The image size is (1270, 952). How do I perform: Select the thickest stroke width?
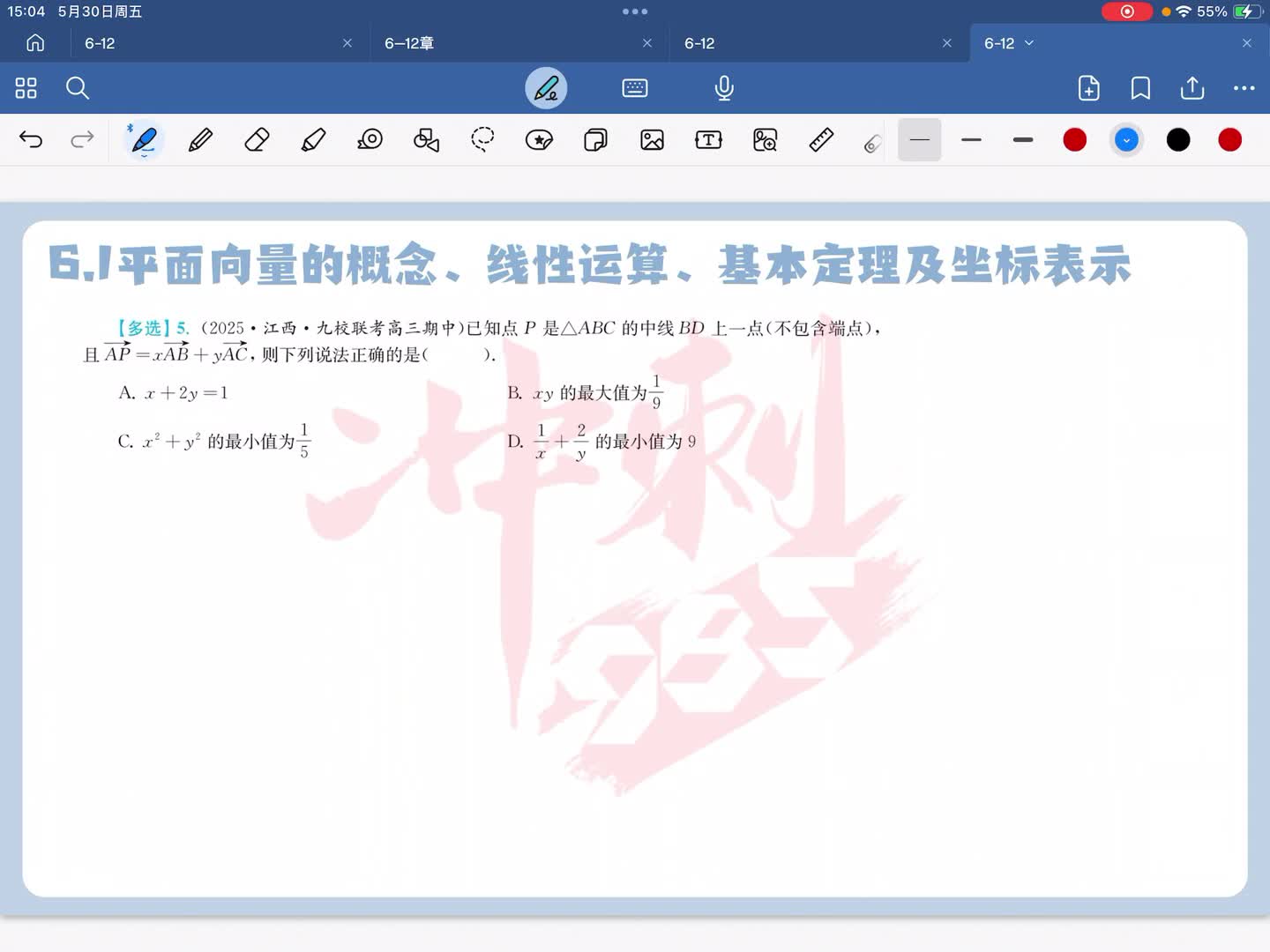pyautogui.click(x=1023, y=140)
